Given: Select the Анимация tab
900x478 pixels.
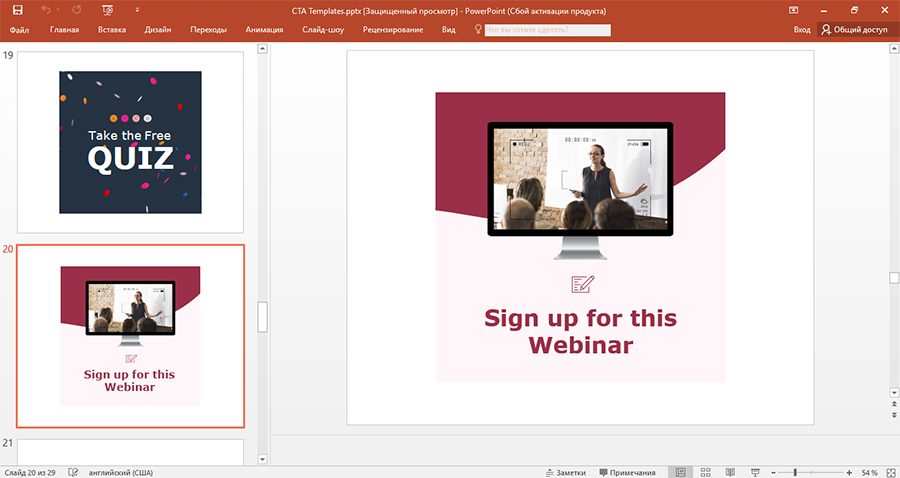Looking at the screenshot, I should pyautogui.click(x=264, y=30).
